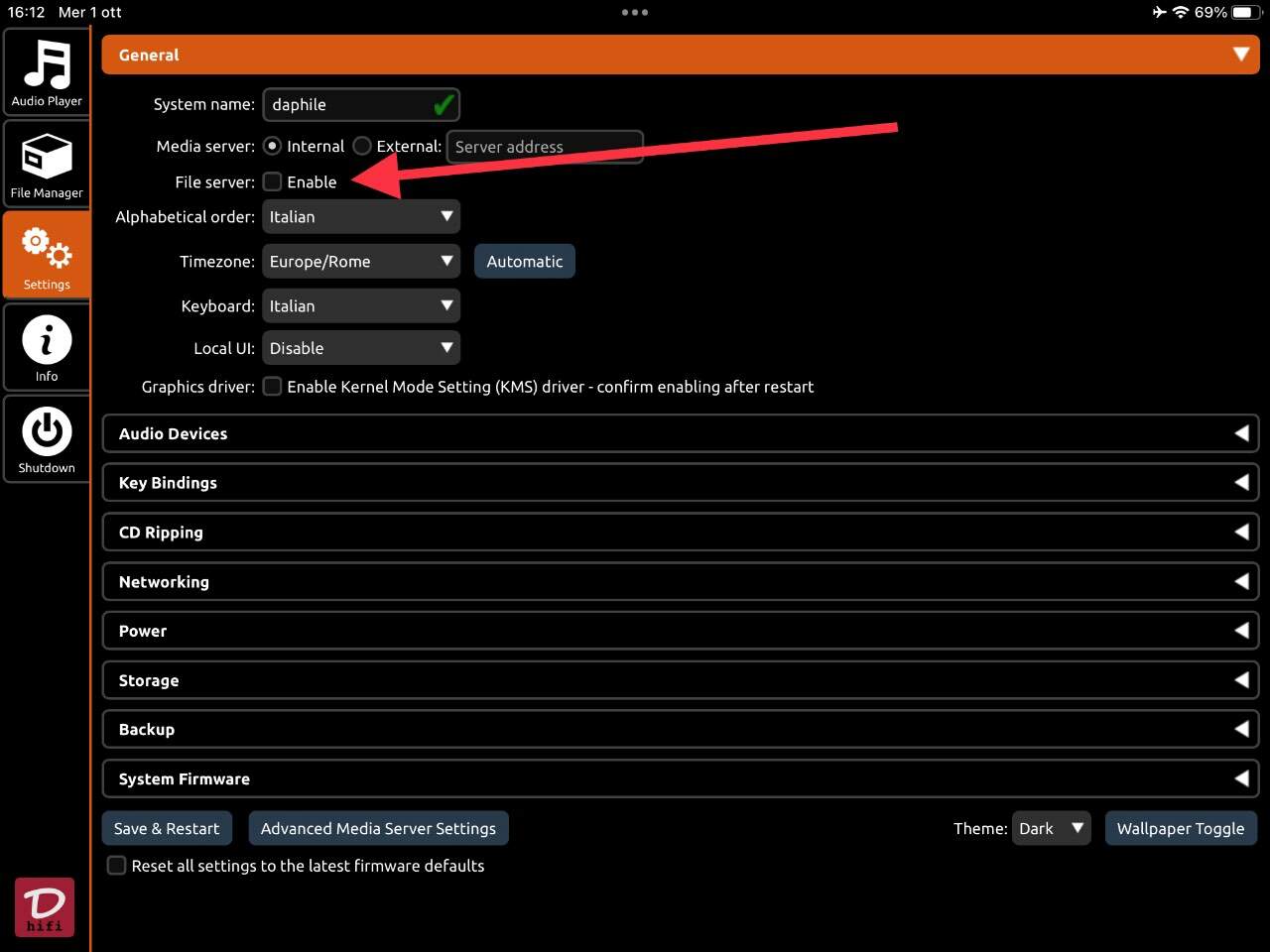1270x952 pixels.
Task: Select the Settings gears icon
Action: click(x=47, y=255)
